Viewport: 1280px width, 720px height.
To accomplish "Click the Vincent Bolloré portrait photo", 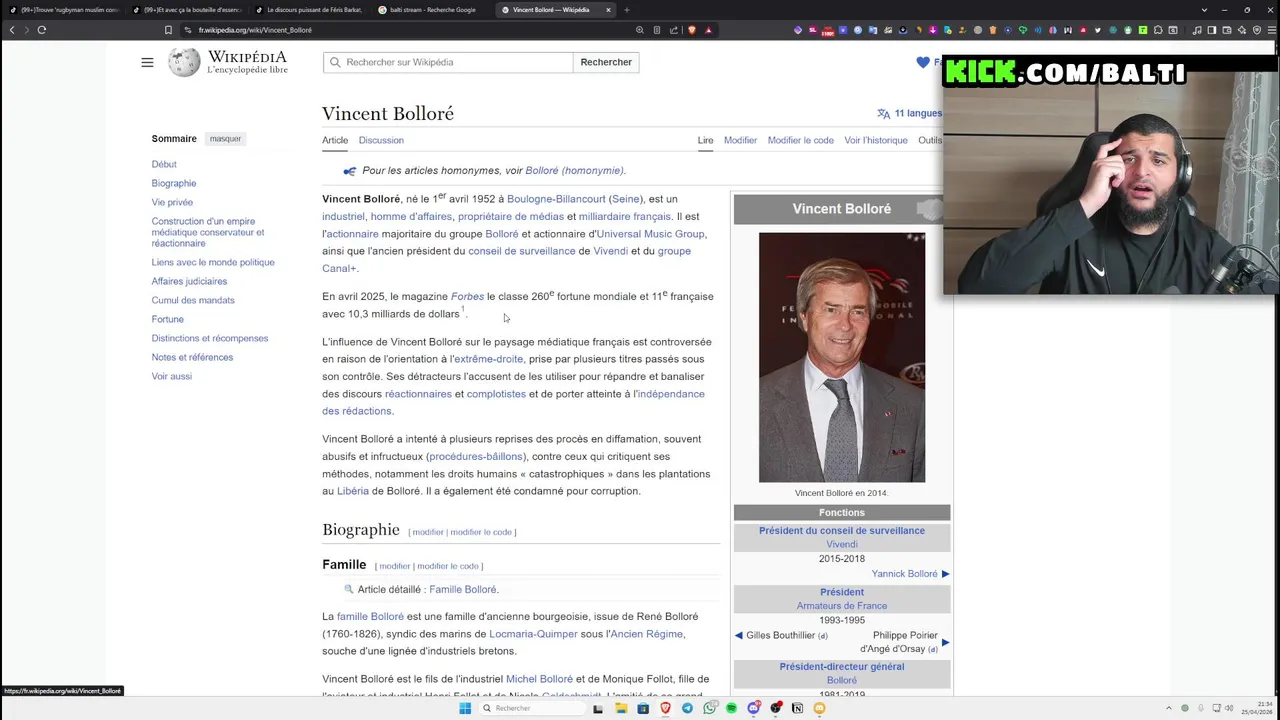I will (842, 357).
